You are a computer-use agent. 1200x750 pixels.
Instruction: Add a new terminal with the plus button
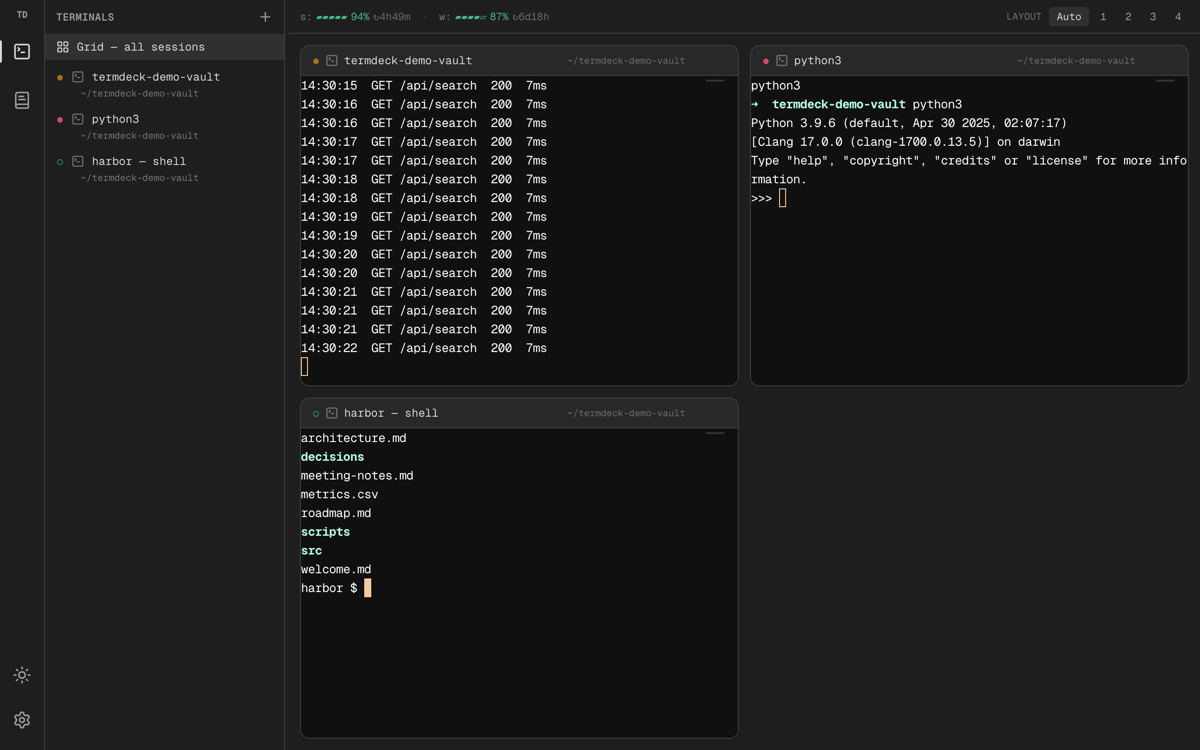coord(265,17)
